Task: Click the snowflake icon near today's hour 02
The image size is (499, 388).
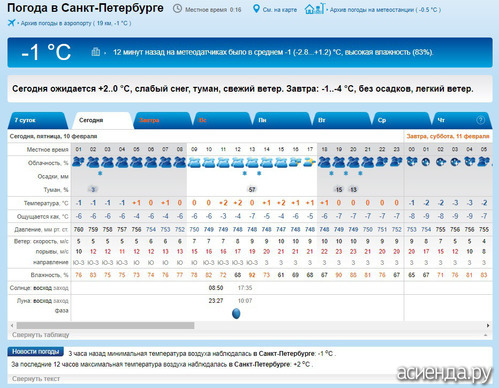Action: click(100, 173)
